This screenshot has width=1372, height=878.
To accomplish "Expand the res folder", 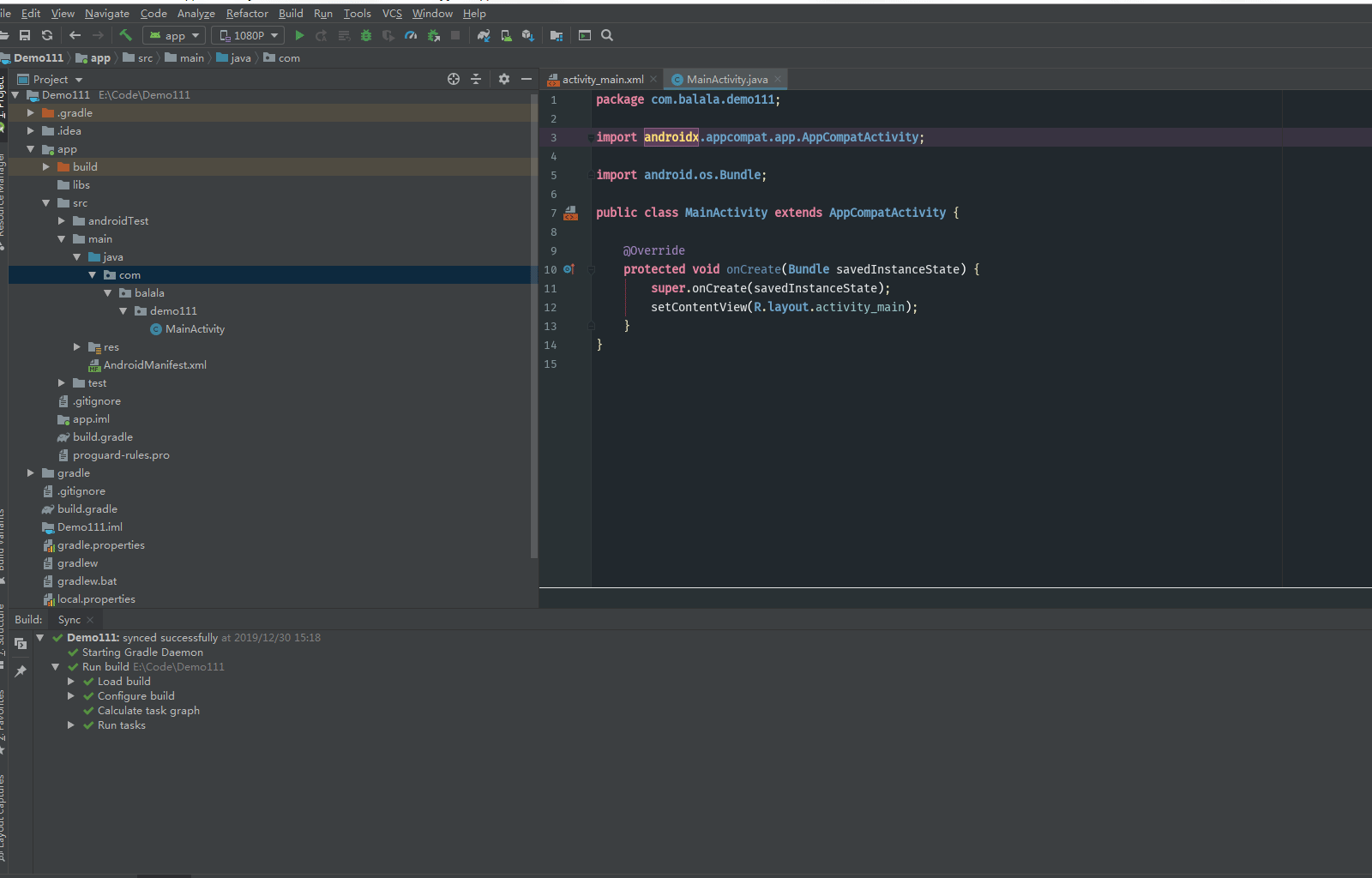I will pos(77,347).
